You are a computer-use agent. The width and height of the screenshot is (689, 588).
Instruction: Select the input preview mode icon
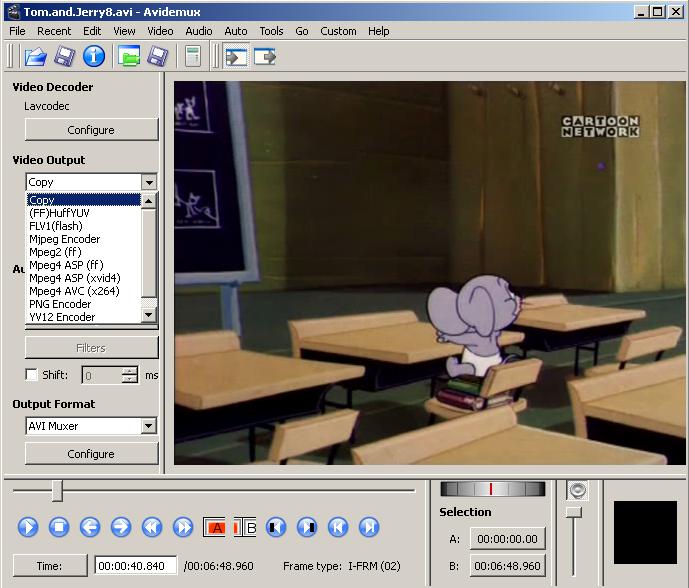click(236, 57)
